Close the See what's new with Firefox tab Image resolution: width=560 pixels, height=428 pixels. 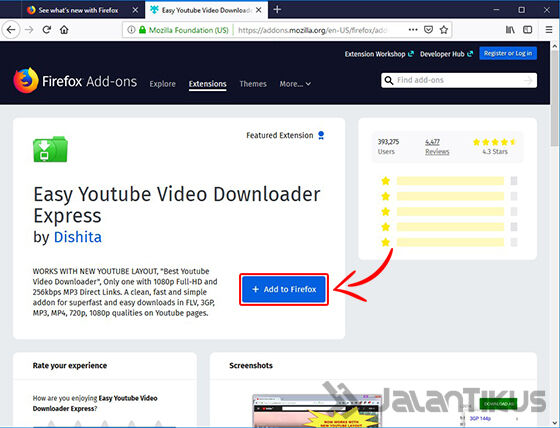click(135, 10)
